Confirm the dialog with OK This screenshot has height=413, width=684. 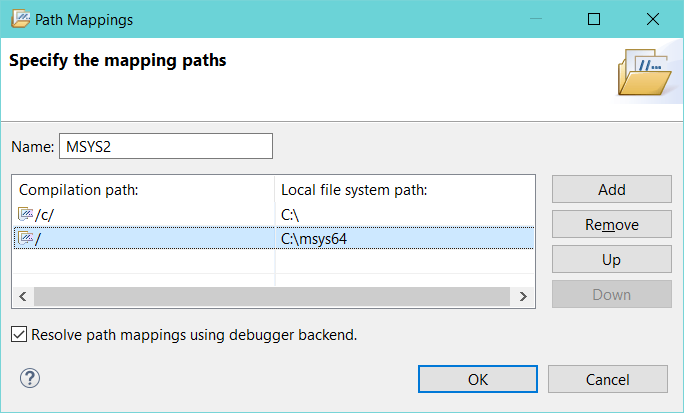pos(478,379)
